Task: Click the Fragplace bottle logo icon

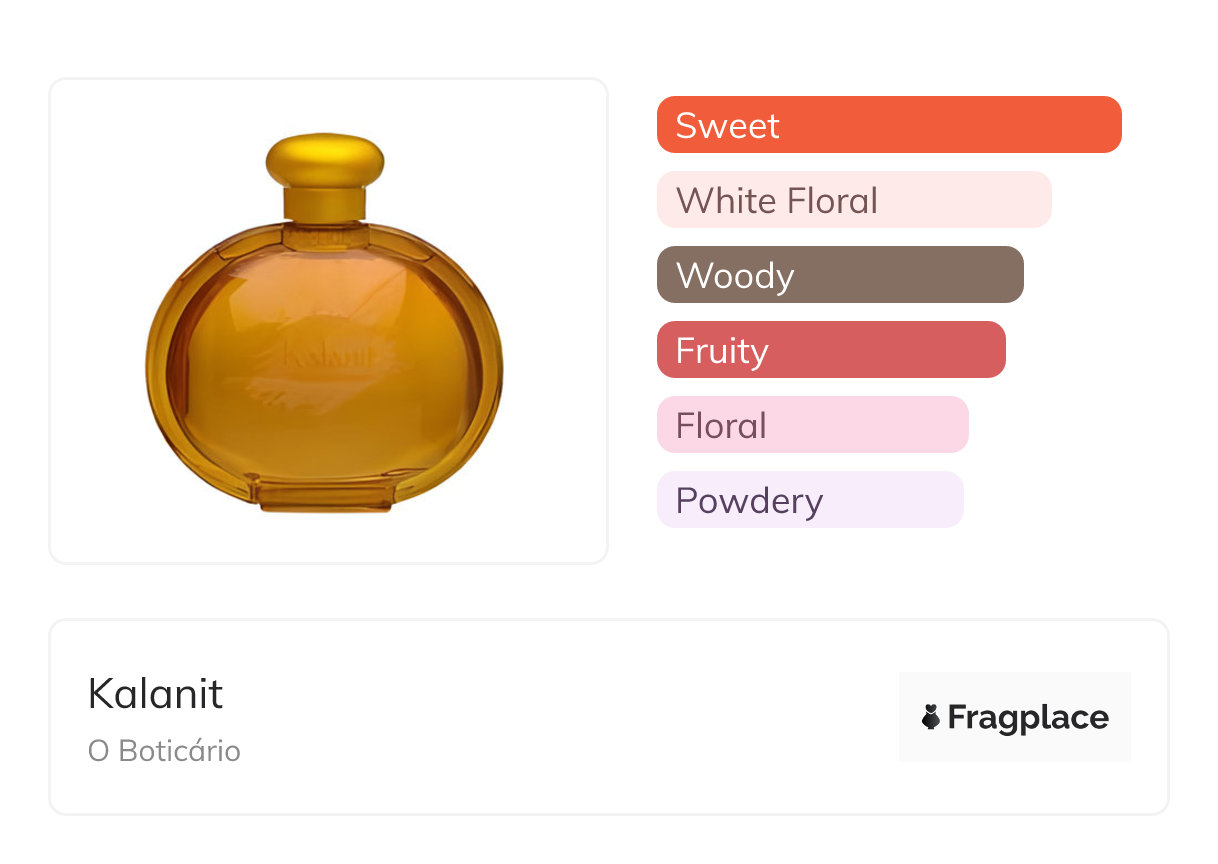Action: [x=931, y=717]
